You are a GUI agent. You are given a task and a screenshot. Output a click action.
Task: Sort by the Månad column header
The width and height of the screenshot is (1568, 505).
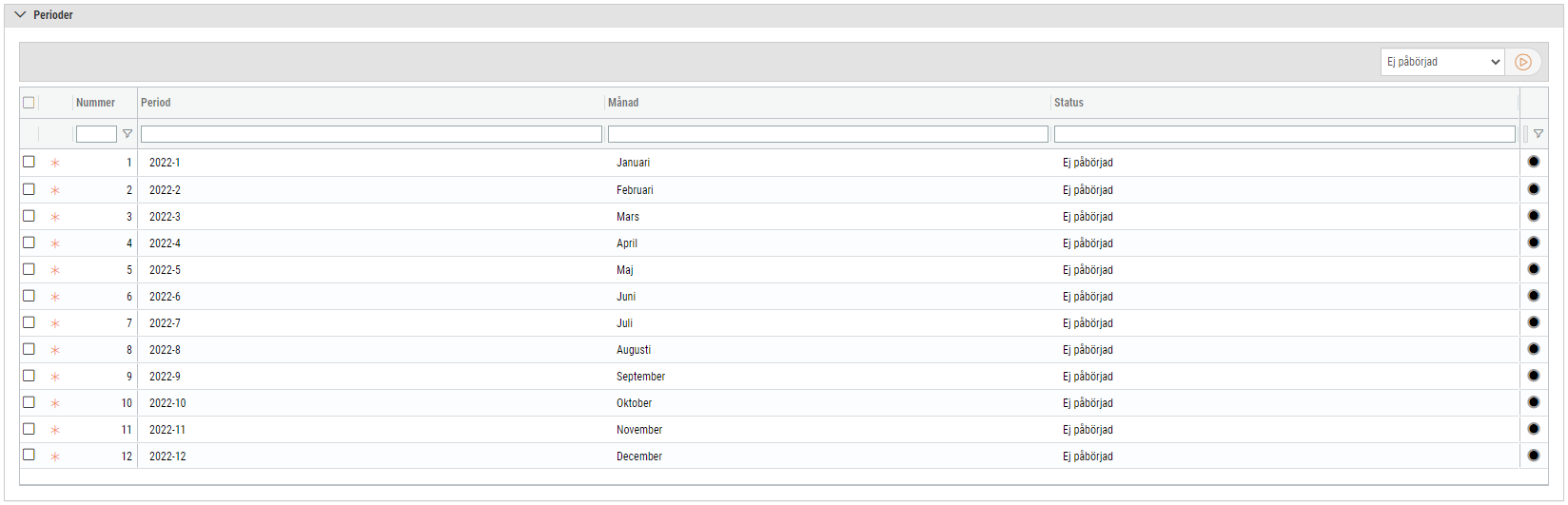(x=623, y=103)
